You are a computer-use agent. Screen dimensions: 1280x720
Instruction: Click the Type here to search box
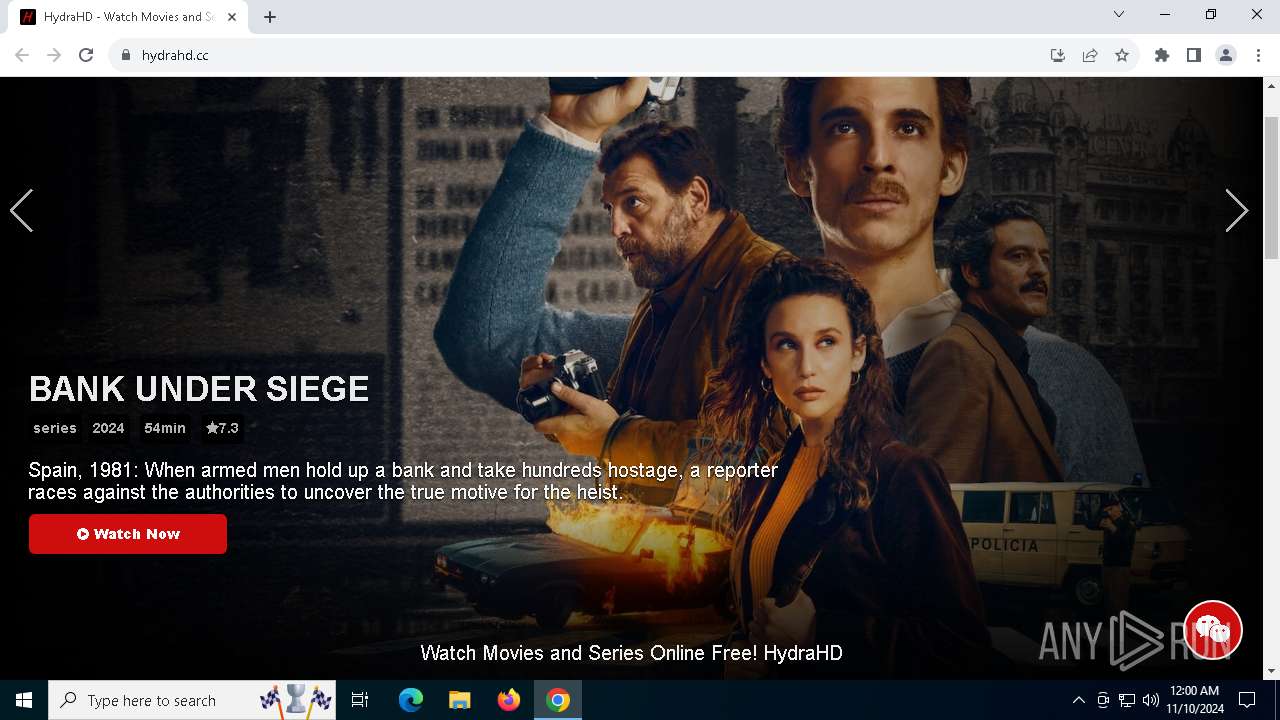(192, 700)
